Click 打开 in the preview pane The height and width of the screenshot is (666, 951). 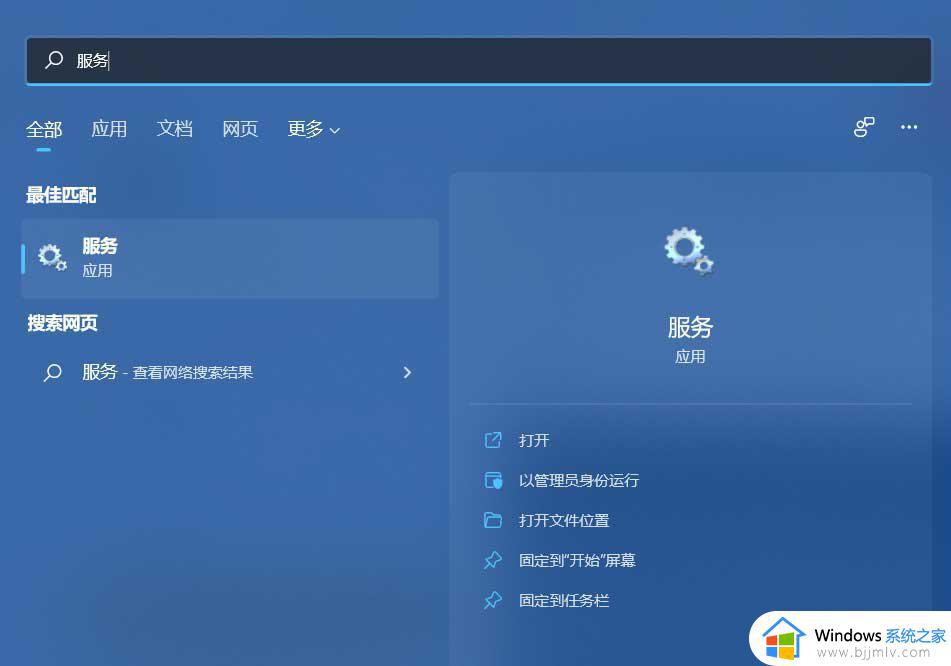(x=534, y=440)
